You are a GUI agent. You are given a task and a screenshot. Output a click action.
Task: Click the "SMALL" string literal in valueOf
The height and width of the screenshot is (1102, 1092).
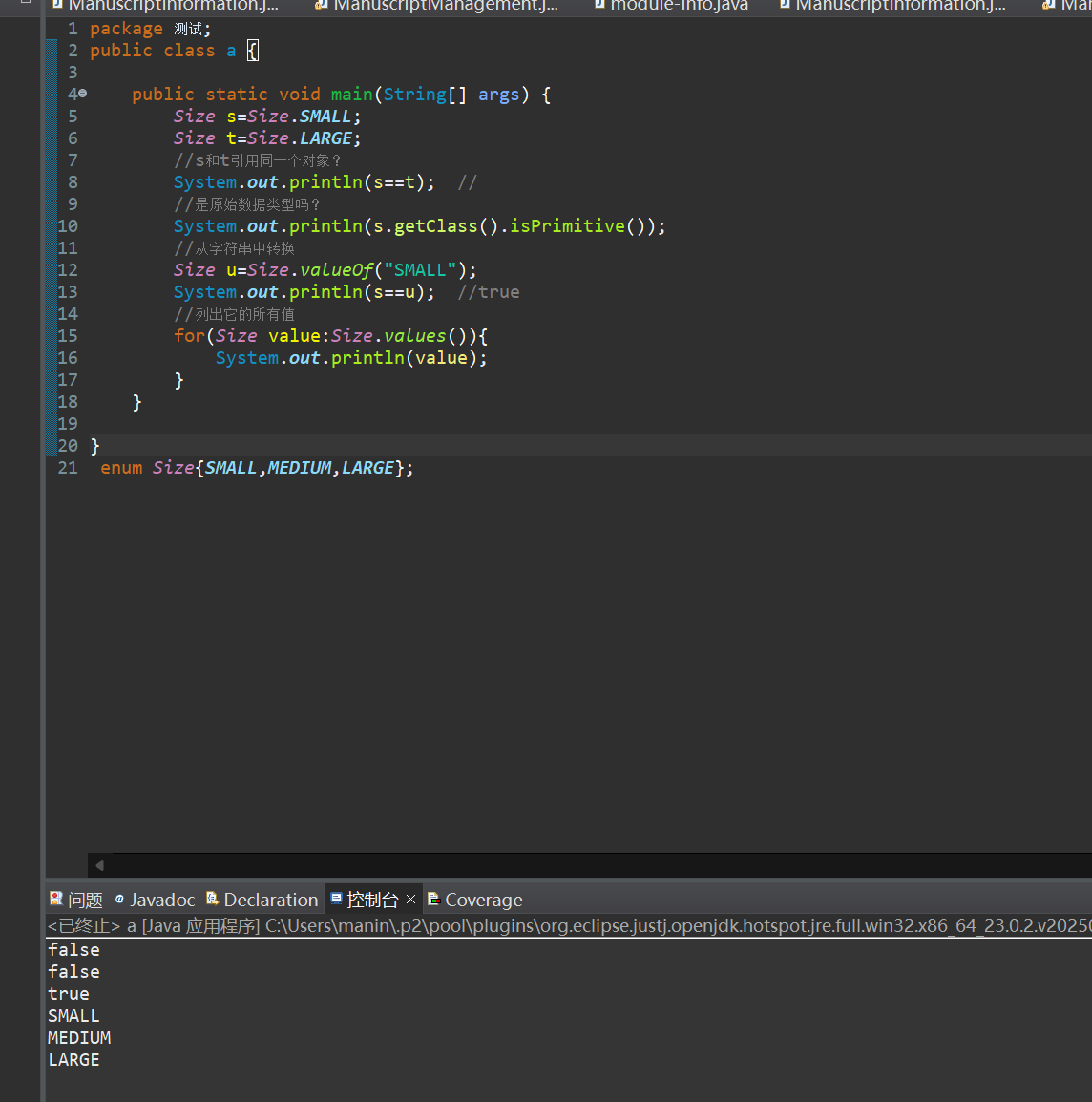tap(420, 270)
